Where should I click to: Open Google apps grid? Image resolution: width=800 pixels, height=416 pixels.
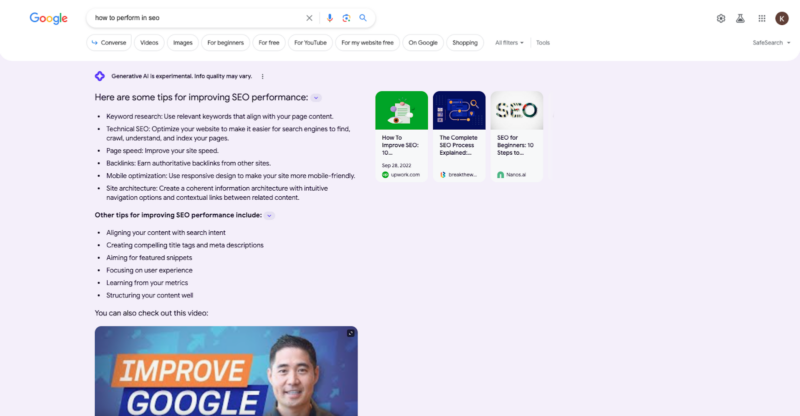coord(762,18)
